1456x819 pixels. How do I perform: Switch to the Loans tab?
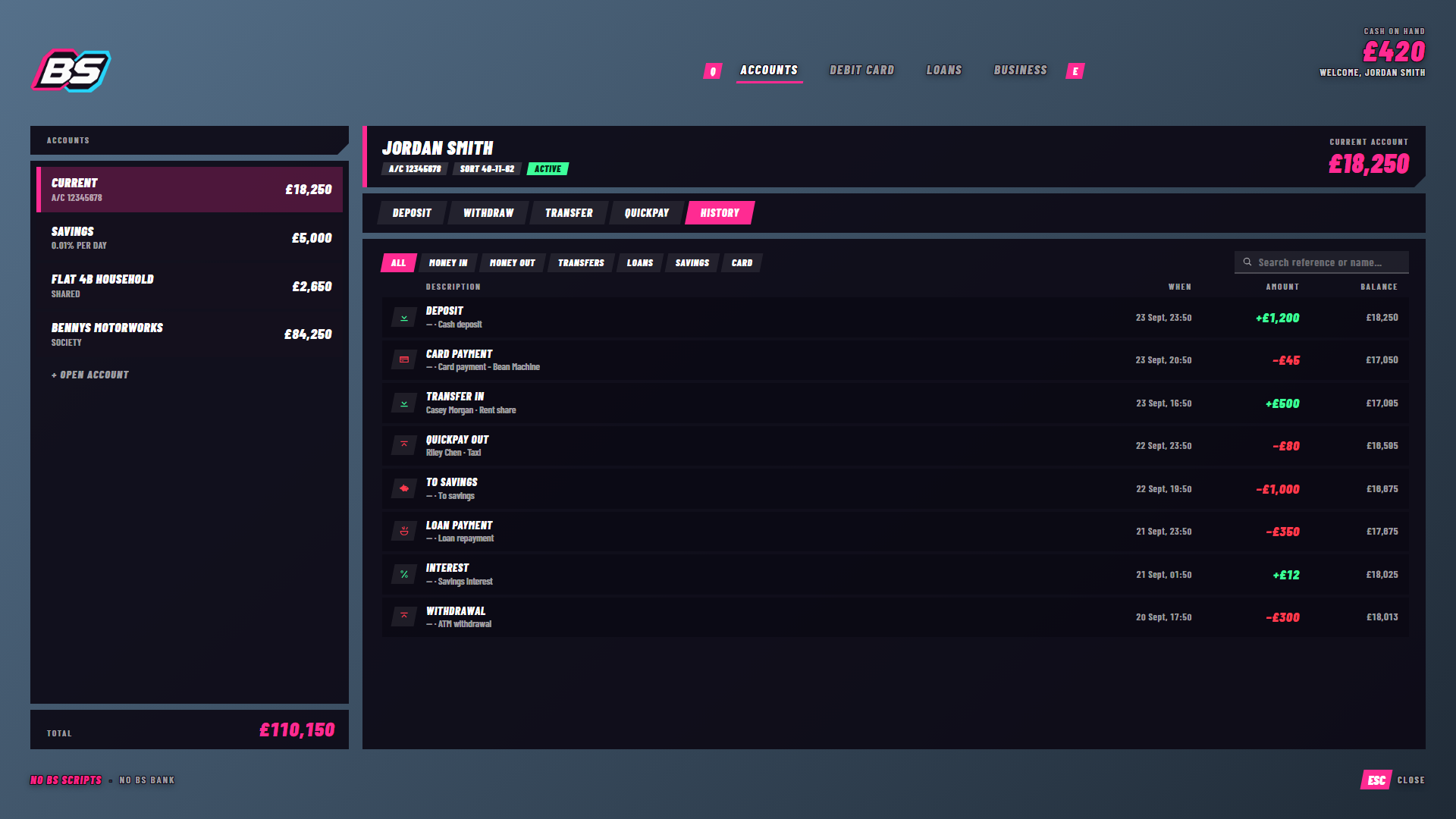coord(944,71)
